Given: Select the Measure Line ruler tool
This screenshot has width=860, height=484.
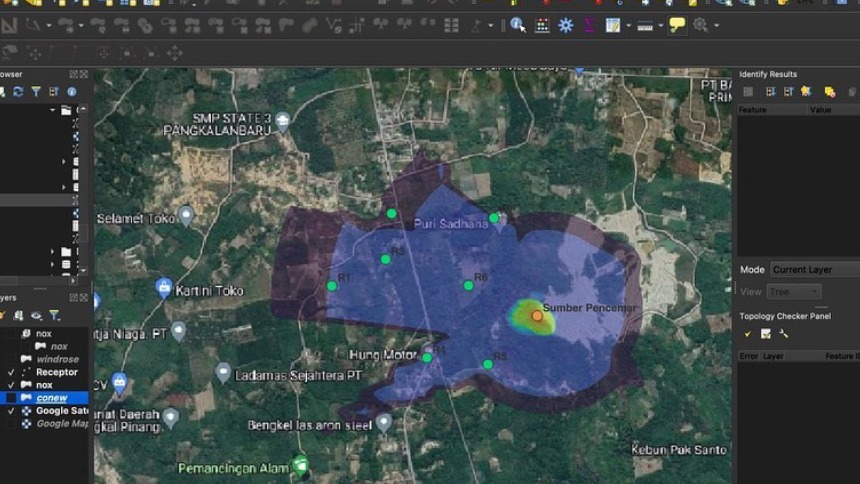Looking at the screenshot, I should tap(644, 25).
